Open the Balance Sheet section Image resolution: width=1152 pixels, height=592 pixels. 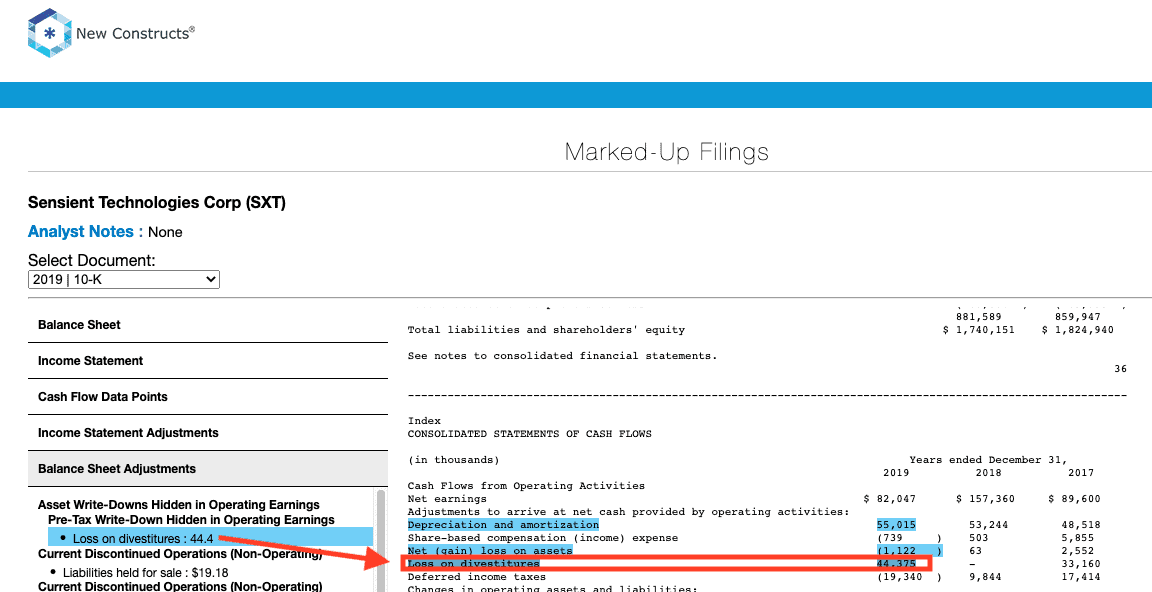pyautogui.click(x=208, y=325)
